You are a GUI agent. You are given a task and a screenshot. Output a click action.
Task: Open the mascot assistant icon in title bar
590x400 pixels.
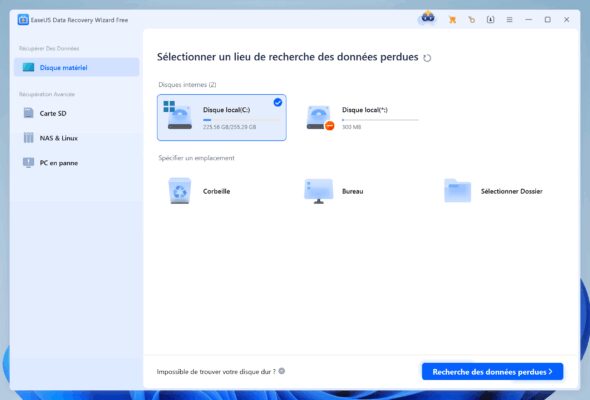pos(427,18)
